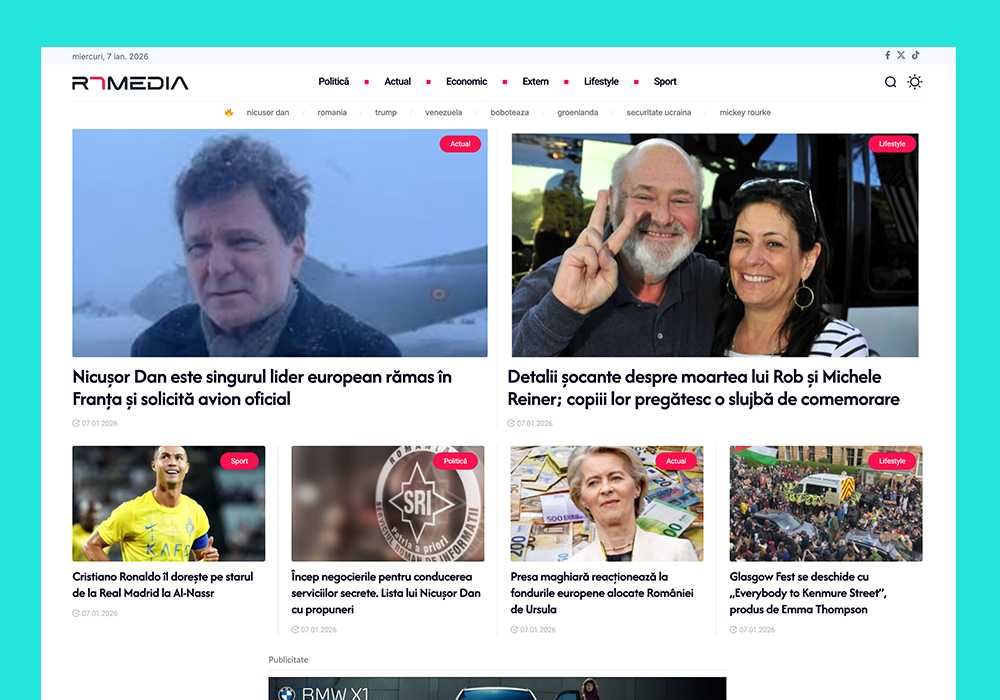
Task: Open the search magnifier icon
Action: tap(890, 82)
